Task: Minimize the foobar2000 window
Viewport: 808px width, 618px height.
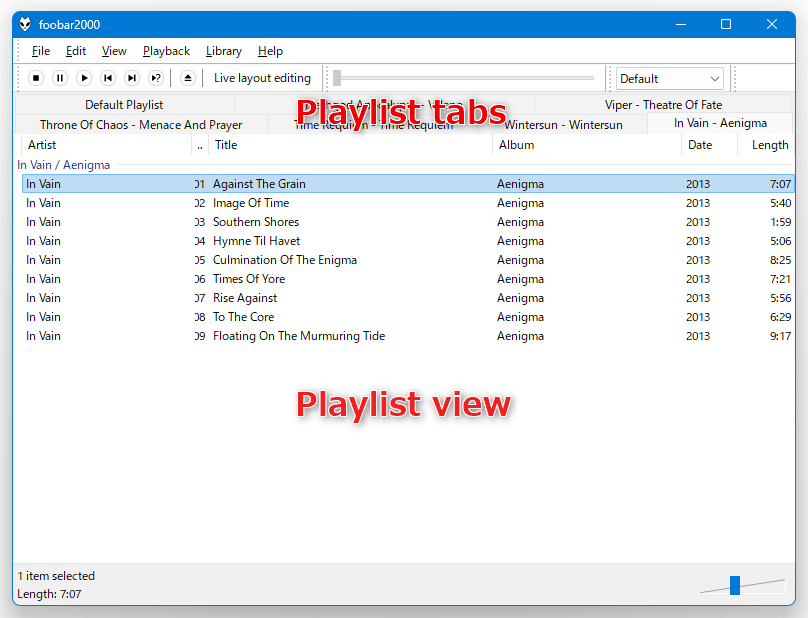Action: [681, 24]
